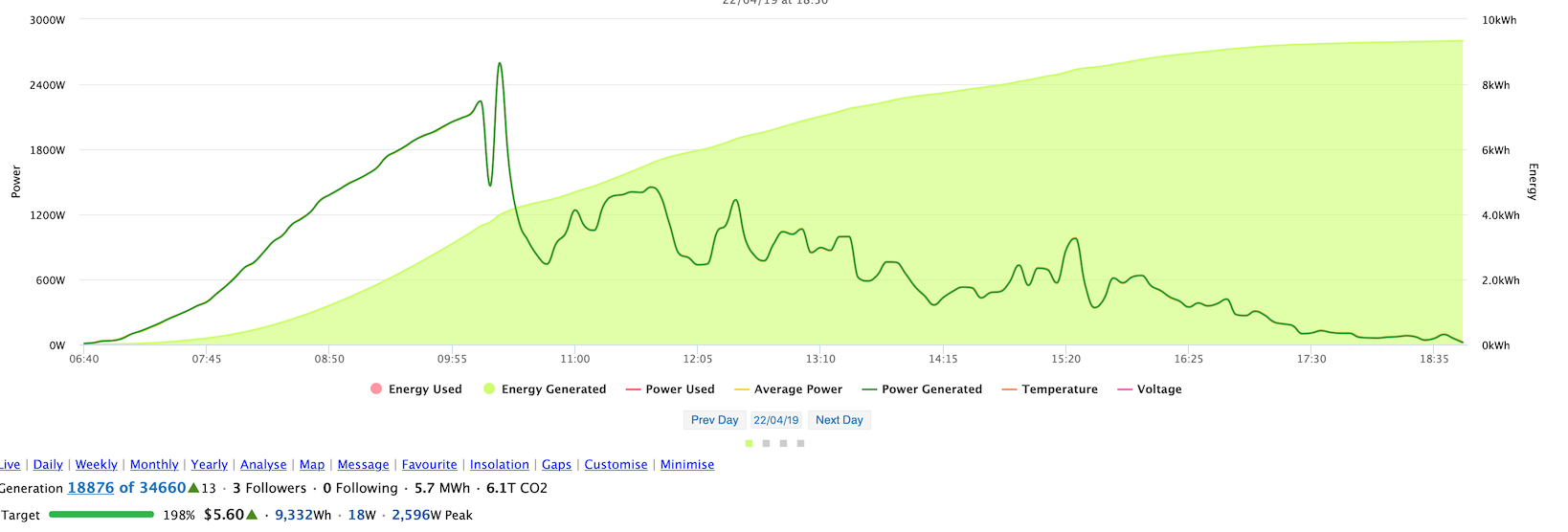
Task: Click the green arrow beside $5.60
Action: pos(252,515)
